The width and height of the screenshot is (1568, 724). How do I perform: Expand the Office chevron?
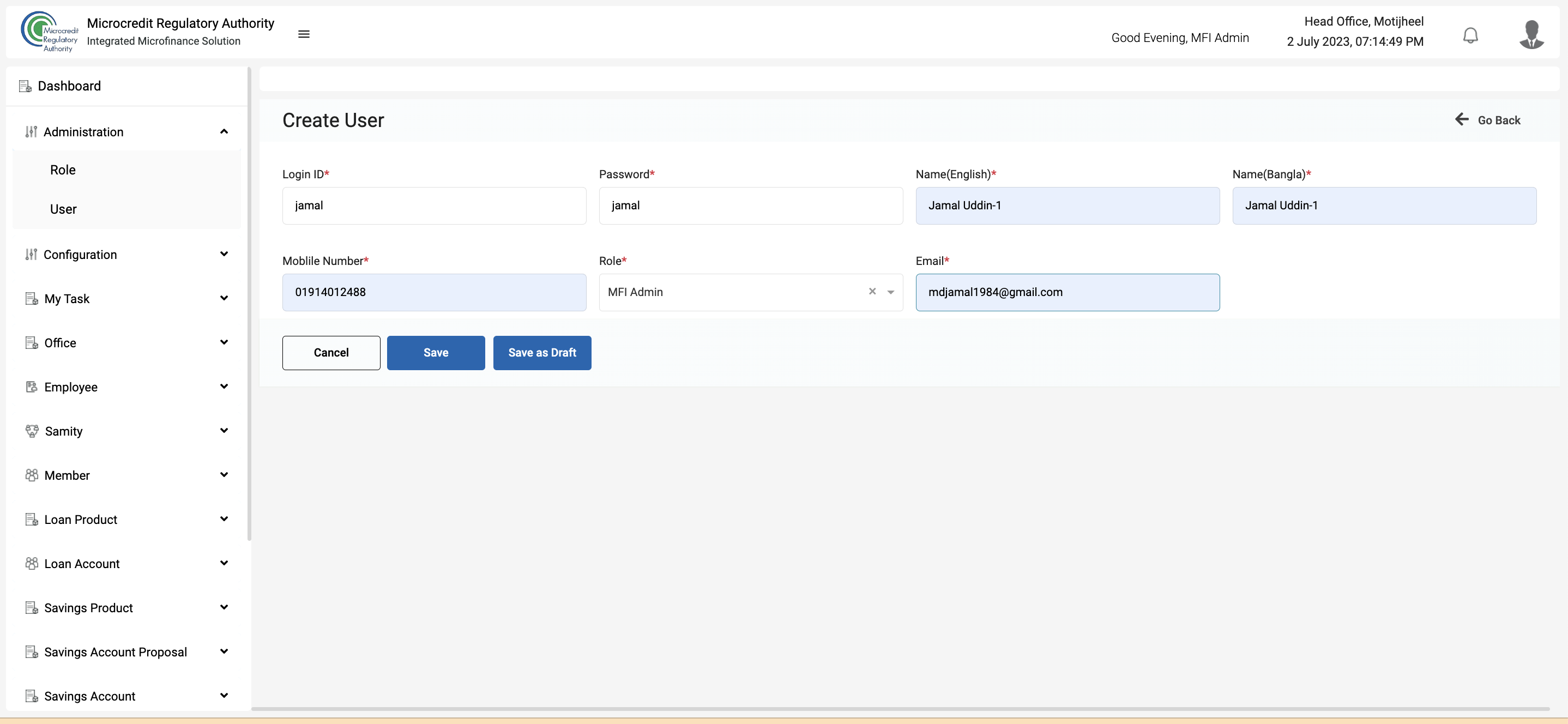(x=224, y=342)
